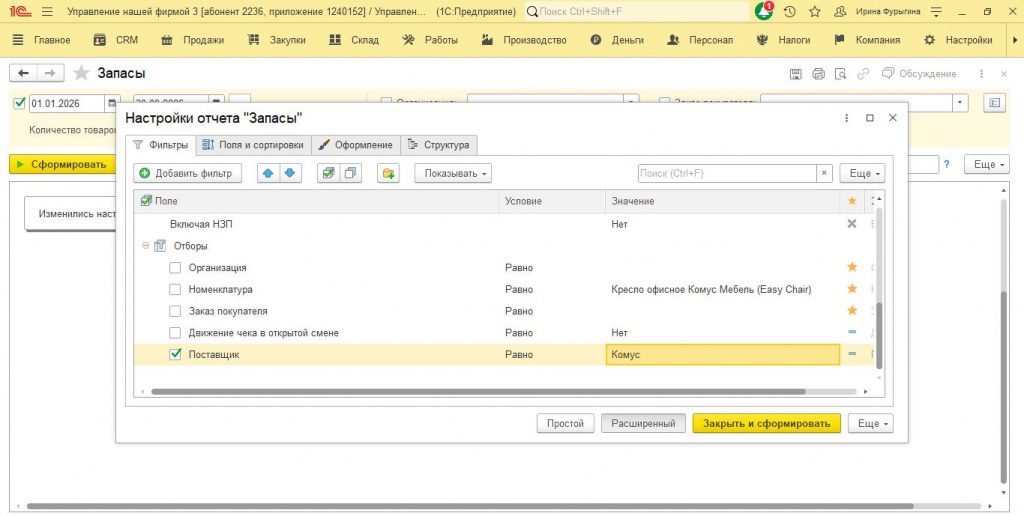Open Еще menu at dialog bottom
The image size is (1024, 516).
pyautogui.click(x=871, y=423)
